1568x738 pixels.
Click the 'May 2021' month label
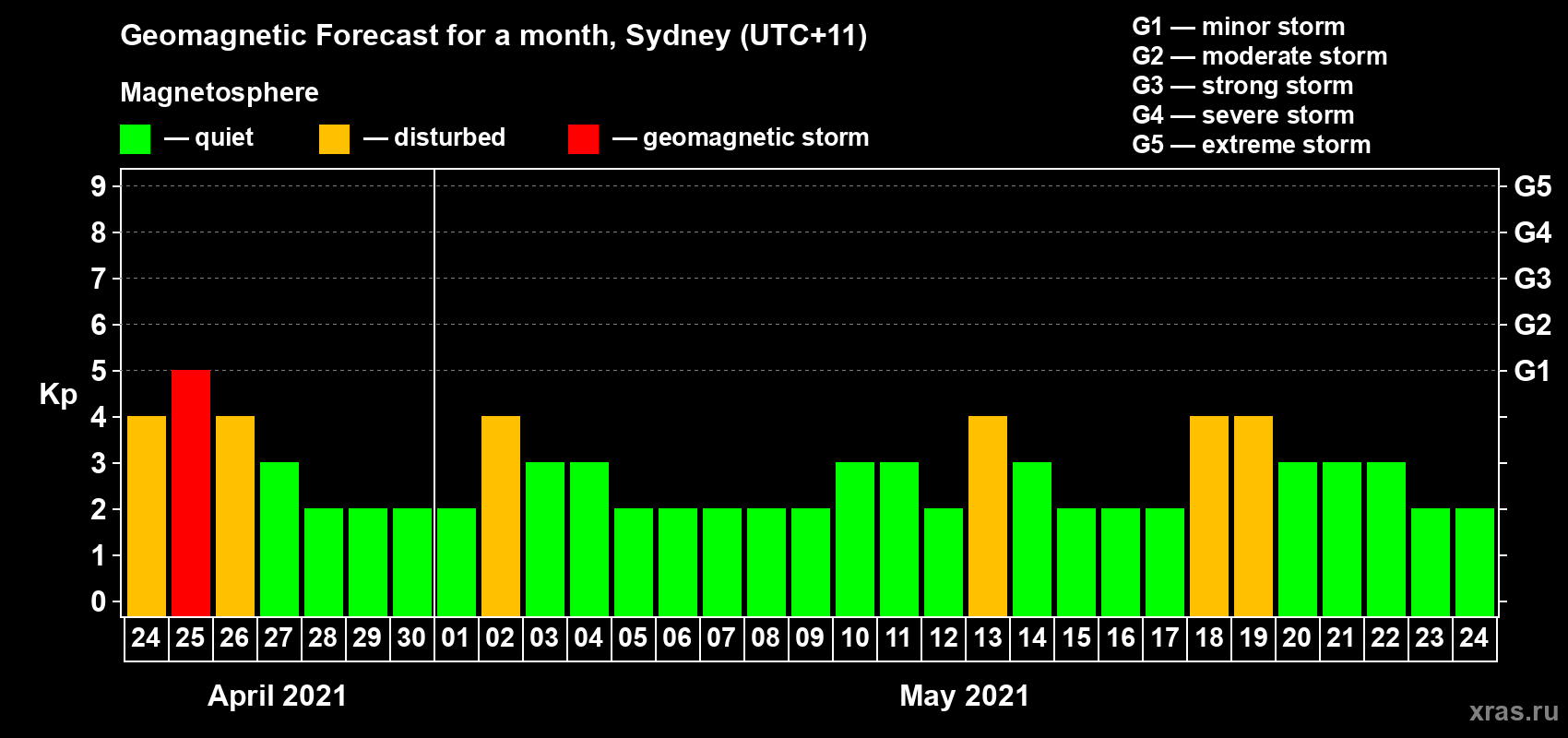pos(965,696)
